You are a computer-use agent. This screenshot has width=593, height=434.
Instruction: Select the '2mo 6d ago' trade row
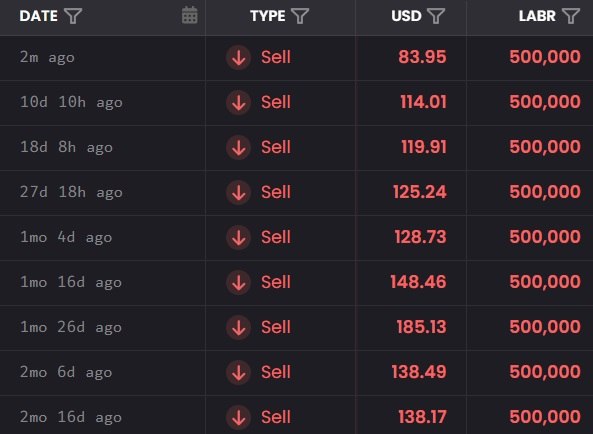point(296,373)
